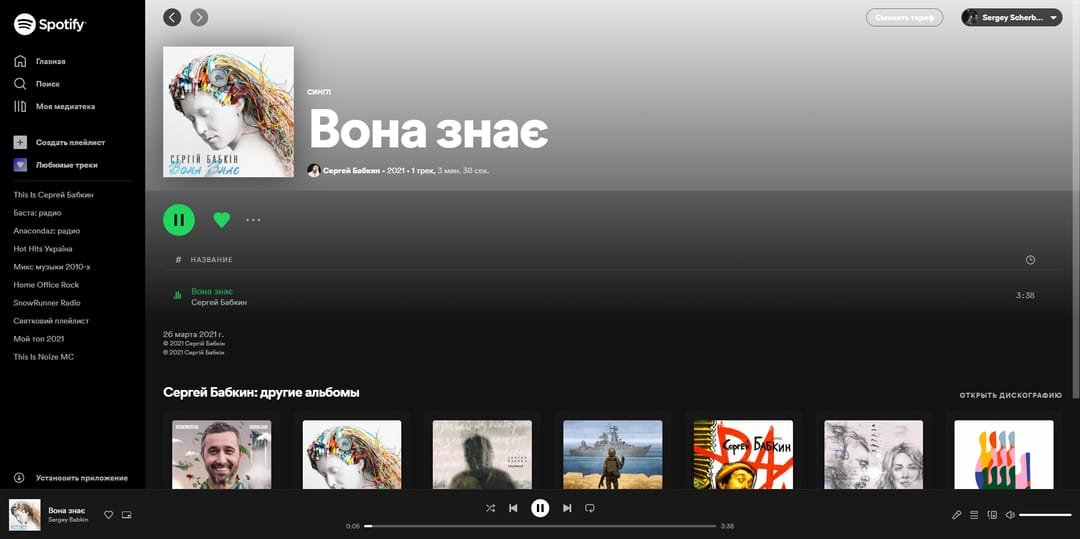The image size is (1080, 539).
Task: Toggle the heart icon in now-playing bar
Action: click(x=108, y=515)
